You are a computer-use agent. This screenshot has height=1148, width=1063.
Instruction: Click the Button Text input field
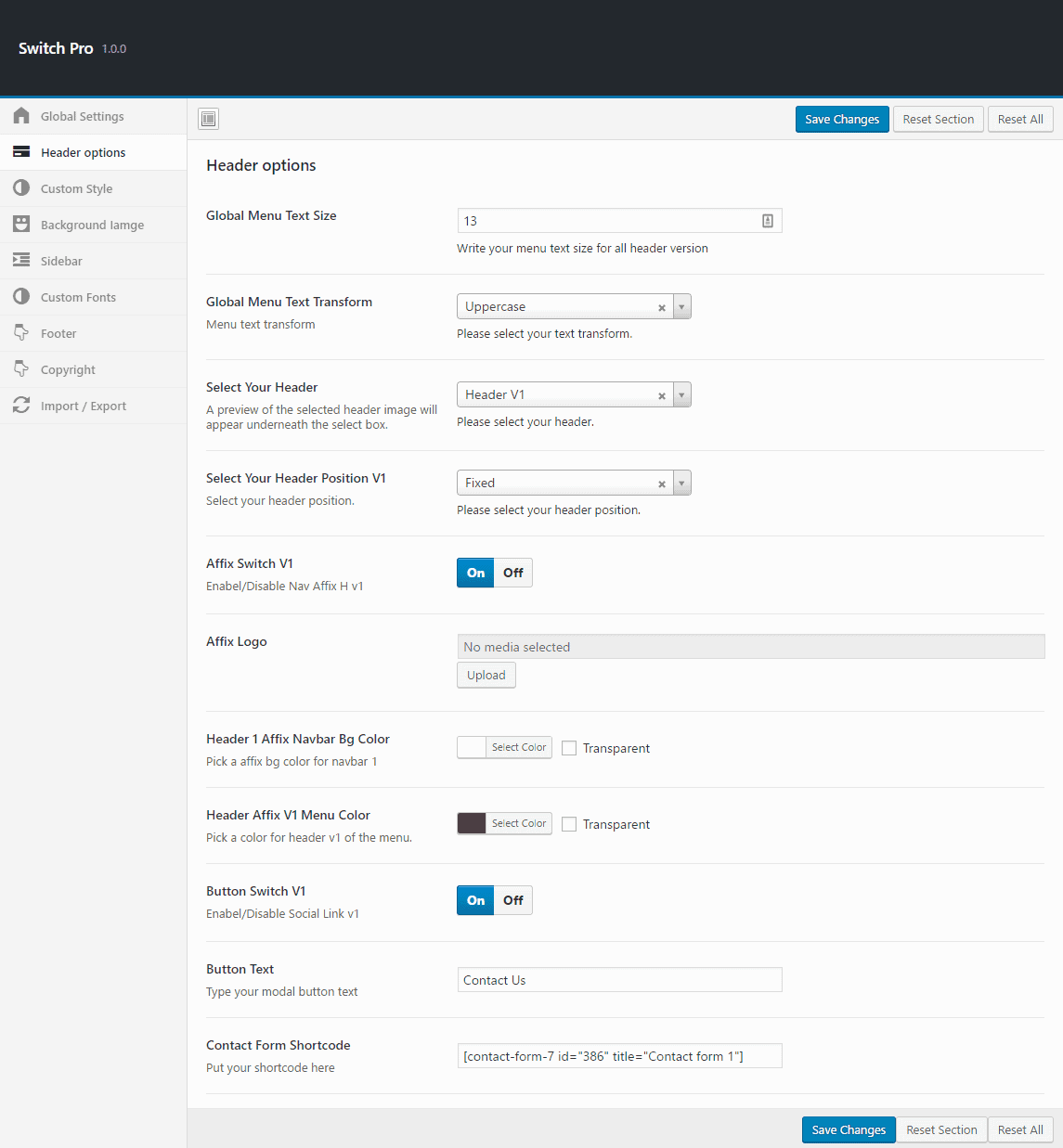point(619,979)
